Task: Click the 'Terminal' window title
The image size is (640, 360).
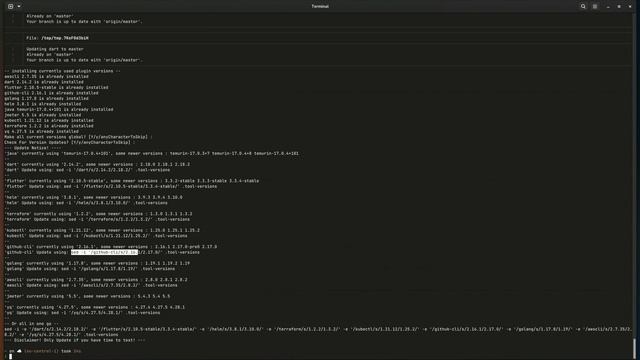Action: tap(320, 7)
